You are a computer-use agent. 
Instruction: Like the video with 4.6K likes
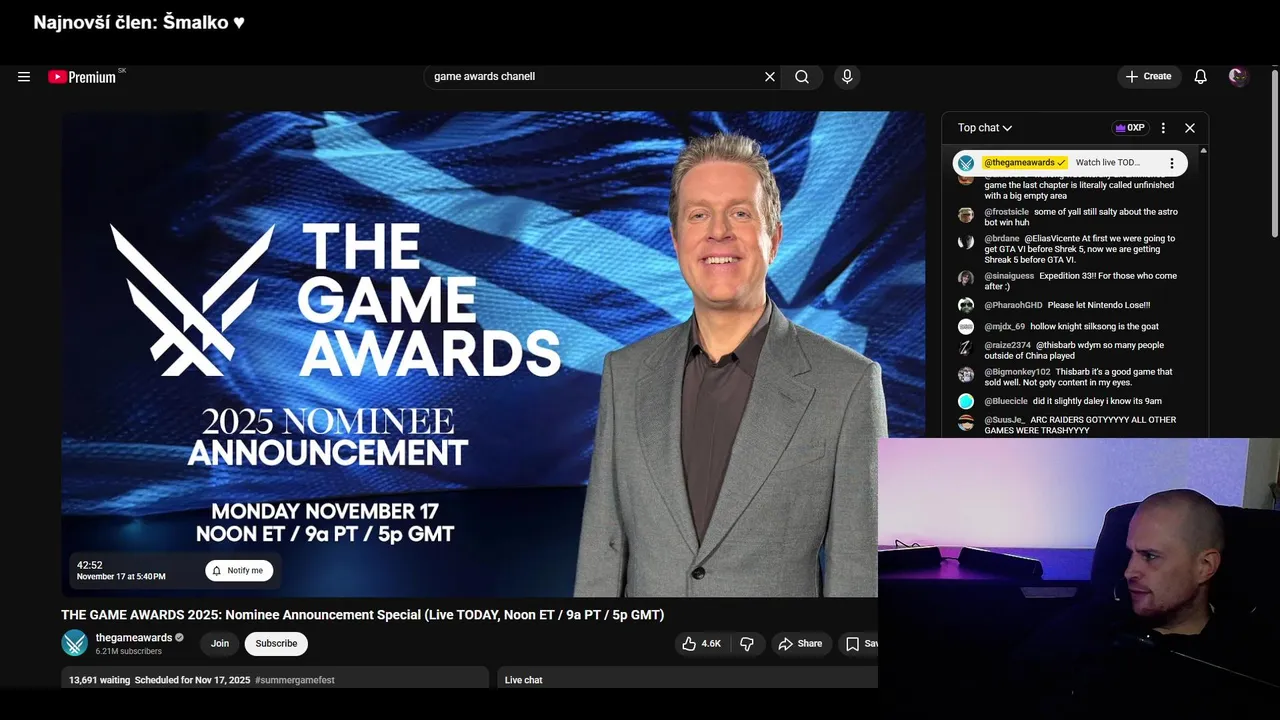click(702, 644)
